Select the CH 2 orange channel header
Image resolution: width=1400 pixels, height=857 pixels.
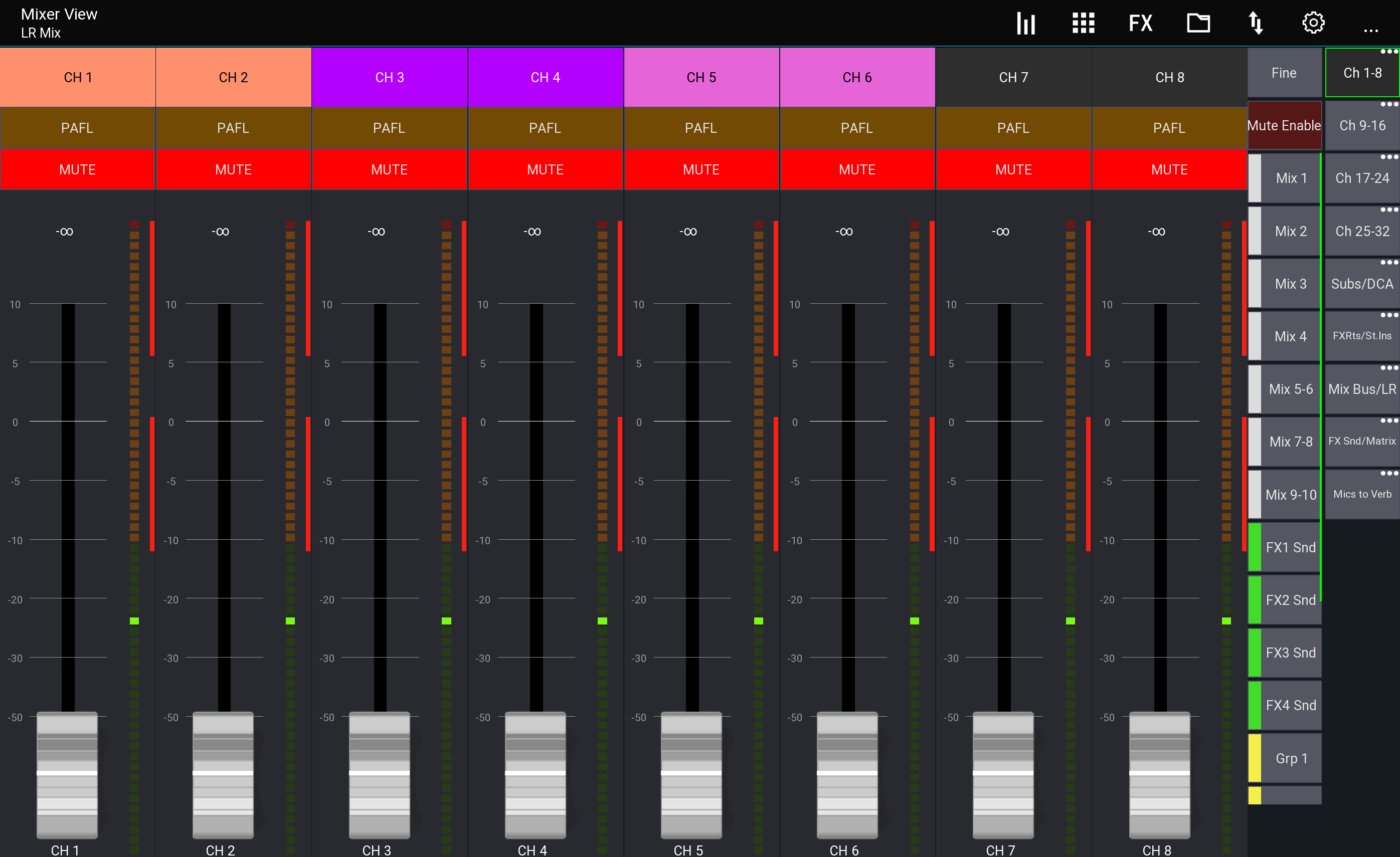[x=233, y=77]
